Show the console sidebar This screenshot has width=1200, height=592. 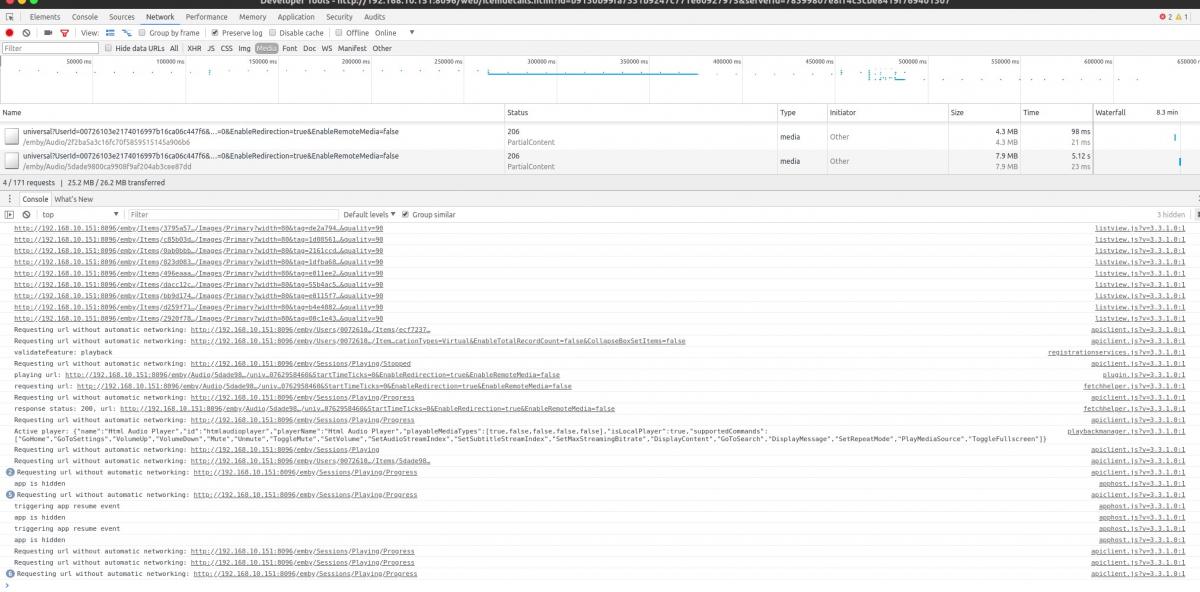coord(9,215)
